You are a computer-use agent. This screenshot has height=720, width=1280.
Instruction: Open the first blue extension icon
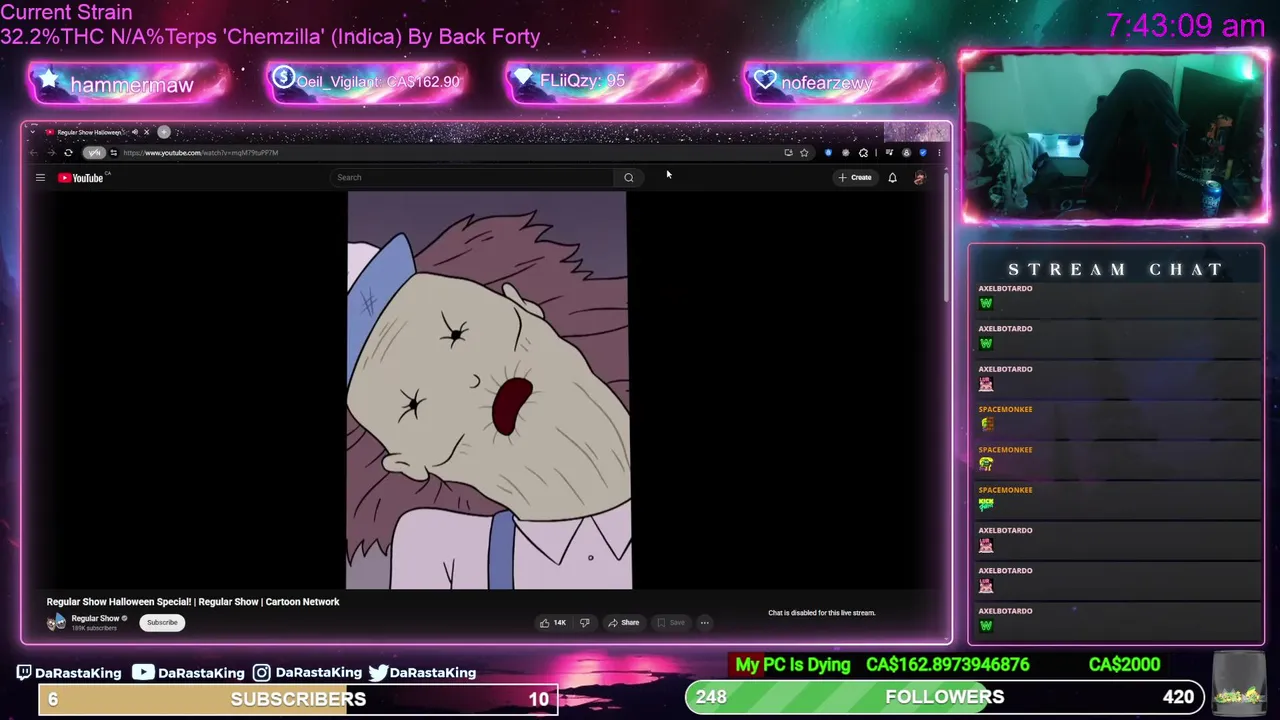click(x=828, y=152)
